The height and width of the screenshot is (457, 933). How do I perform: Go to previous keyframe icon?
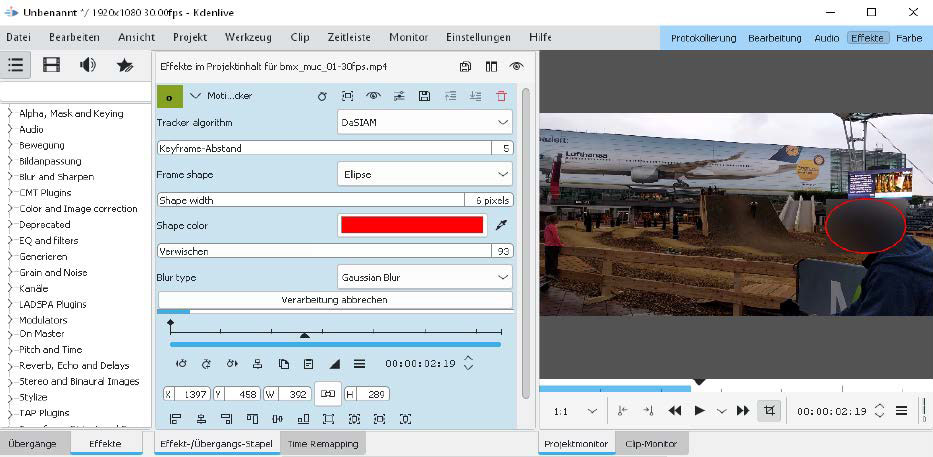click(x=181, y=364)
